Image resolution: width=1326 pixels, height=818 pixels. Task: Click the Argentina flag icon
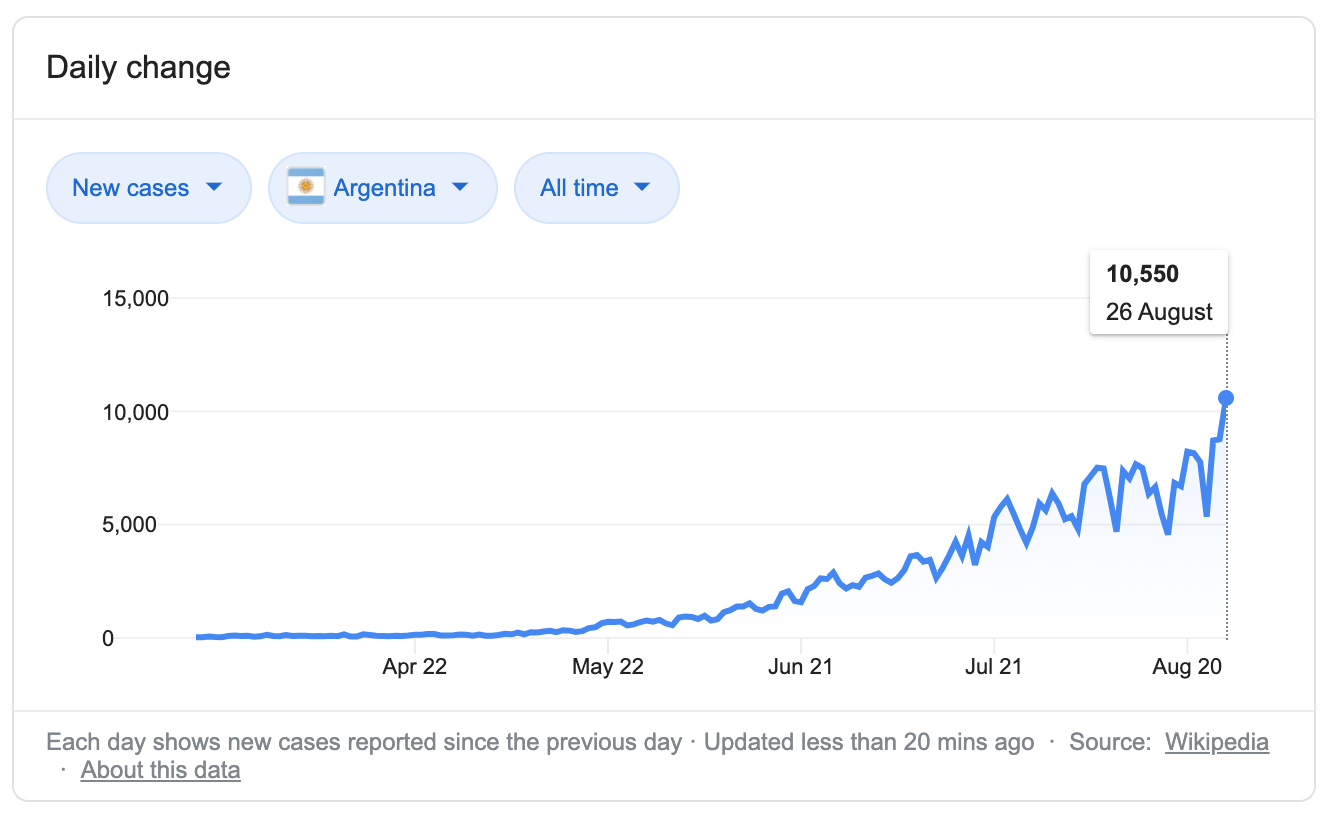(x=306, y=188)
